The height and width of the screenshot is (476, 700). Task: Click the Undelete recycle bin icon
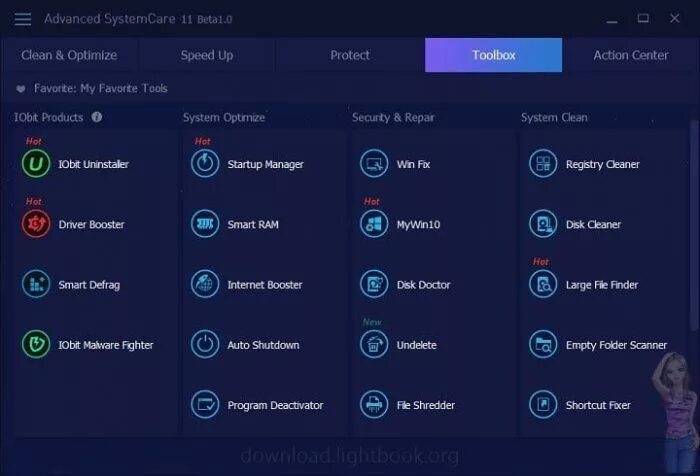(374, 344)
